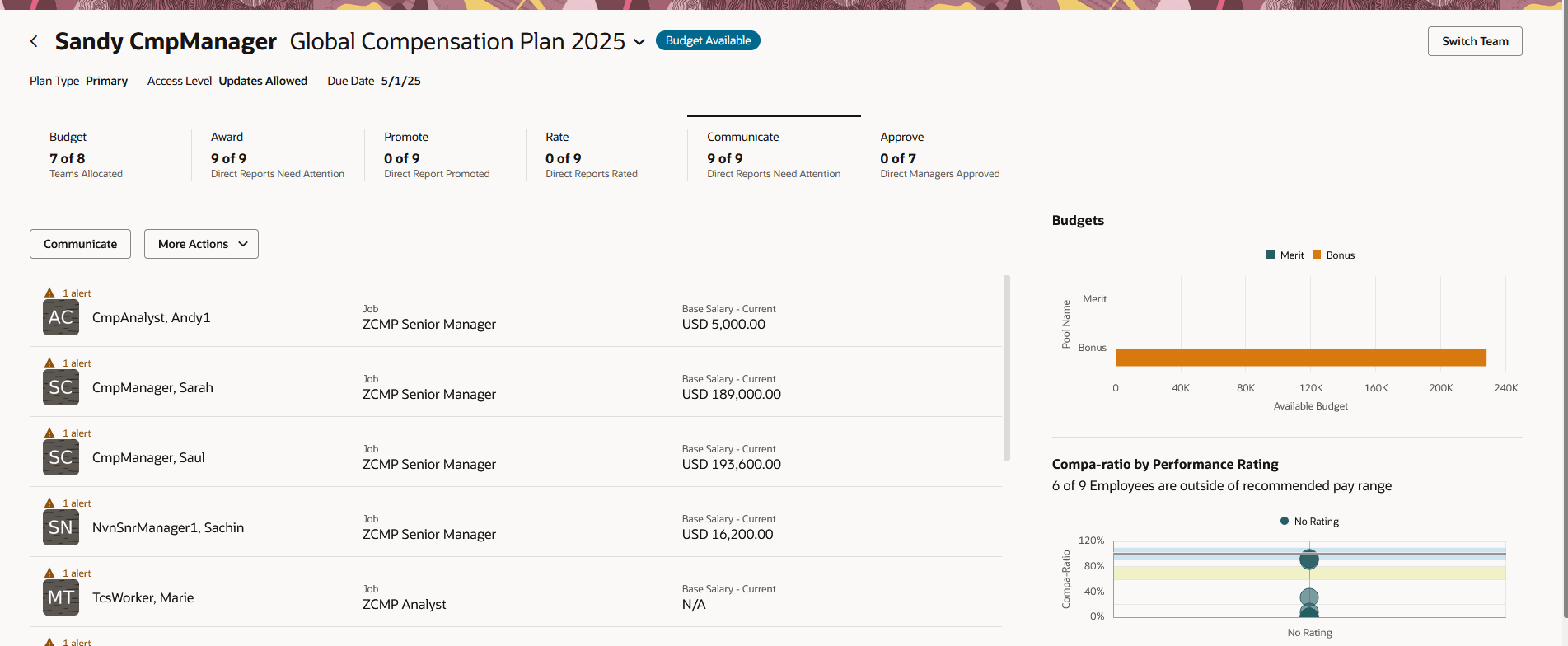Viewport: 1568px width, 646px height.
Task: Click the employee list vertical scrollbar
Action: pos(1006,368)
